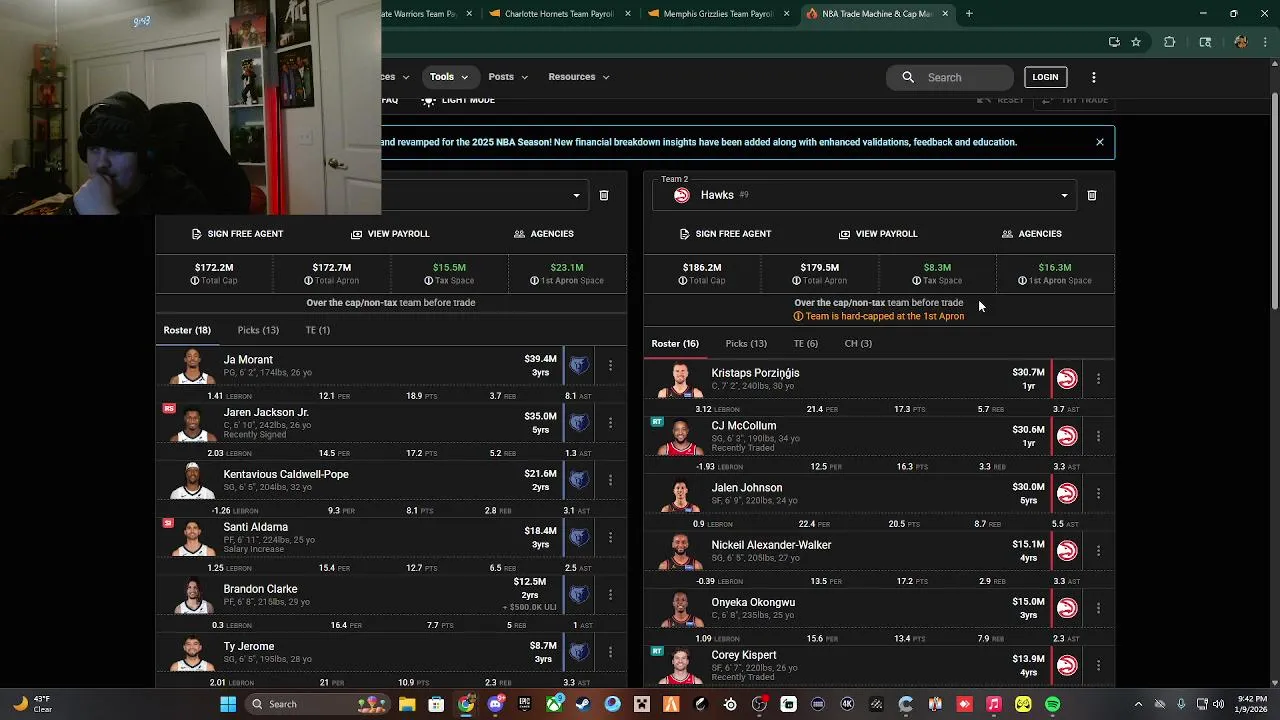Screen dimensions: 1280x720
Task: Open the three-dot menu for Ty Jerome
Action: (610, 652)
